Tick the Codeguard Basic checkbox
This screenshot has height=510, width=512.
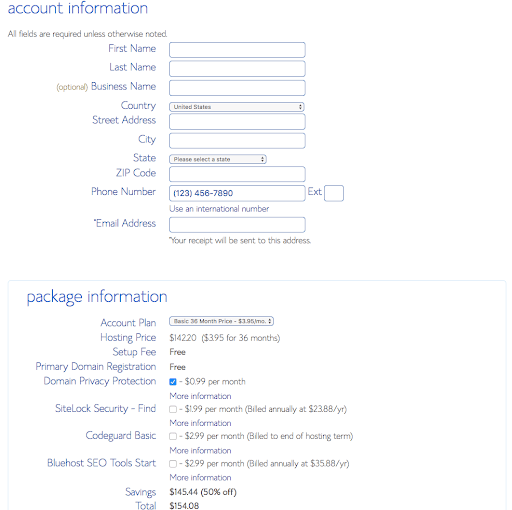pyautogui.click(x=173, y=436)
